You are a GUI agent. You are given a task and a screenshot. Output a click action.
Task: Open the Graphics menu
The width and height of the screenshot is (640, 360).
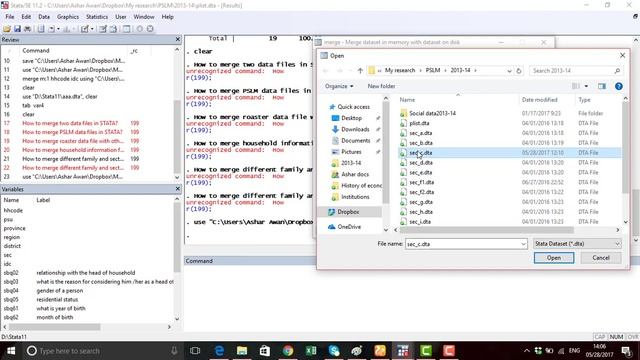pos(68,17)
